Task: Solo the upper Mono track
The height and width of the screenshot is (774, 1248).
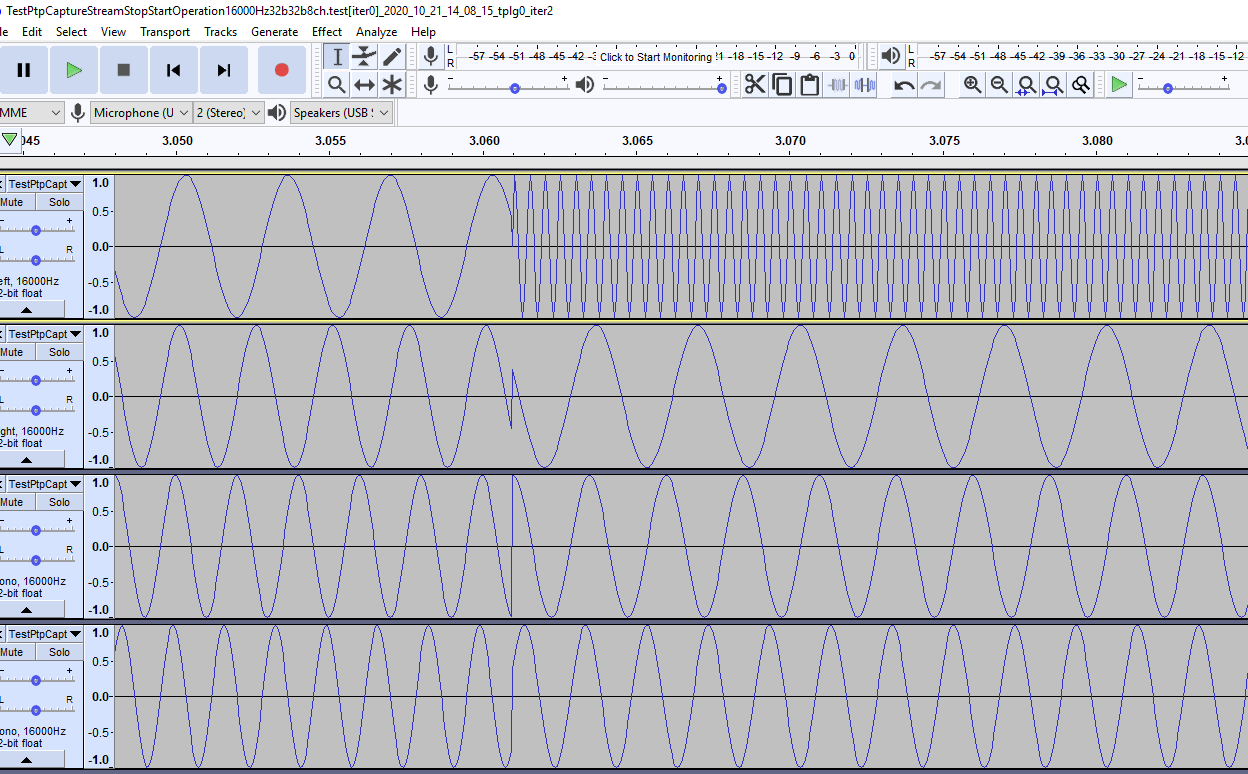Action: point(59,502)
